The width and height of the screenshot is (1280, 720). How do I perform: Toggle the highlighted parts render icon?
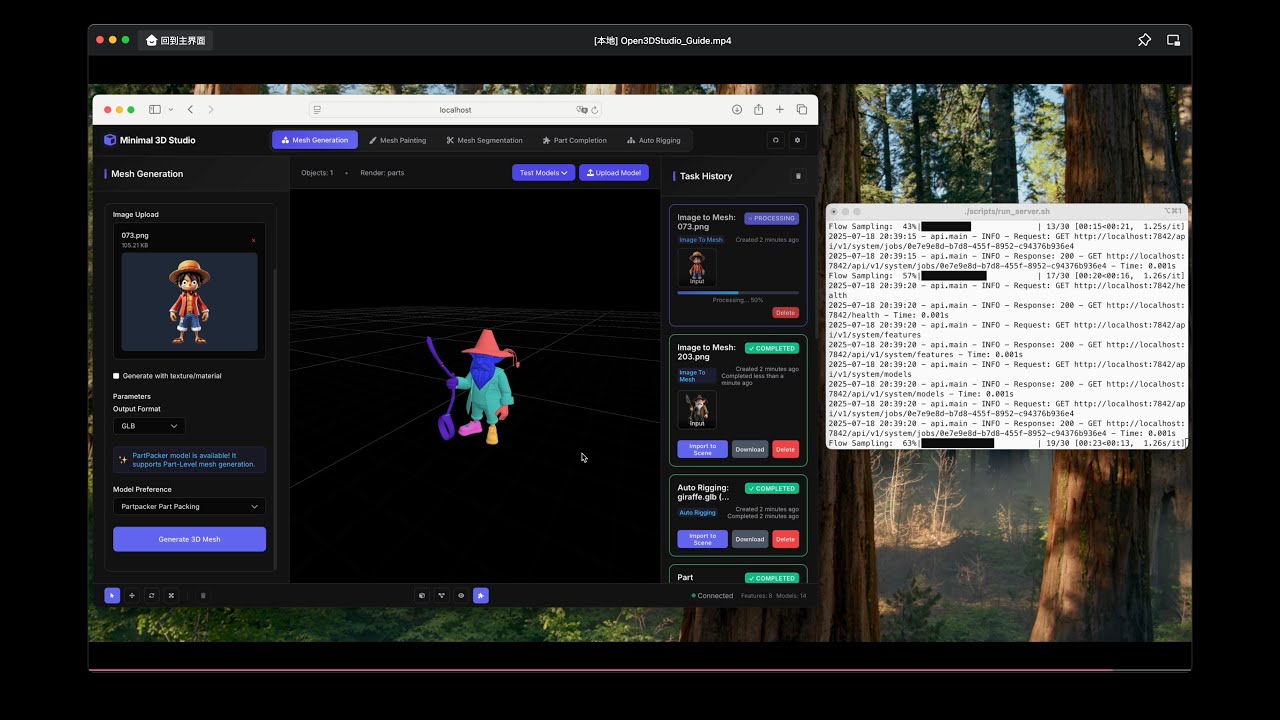[x=481, y=595]
